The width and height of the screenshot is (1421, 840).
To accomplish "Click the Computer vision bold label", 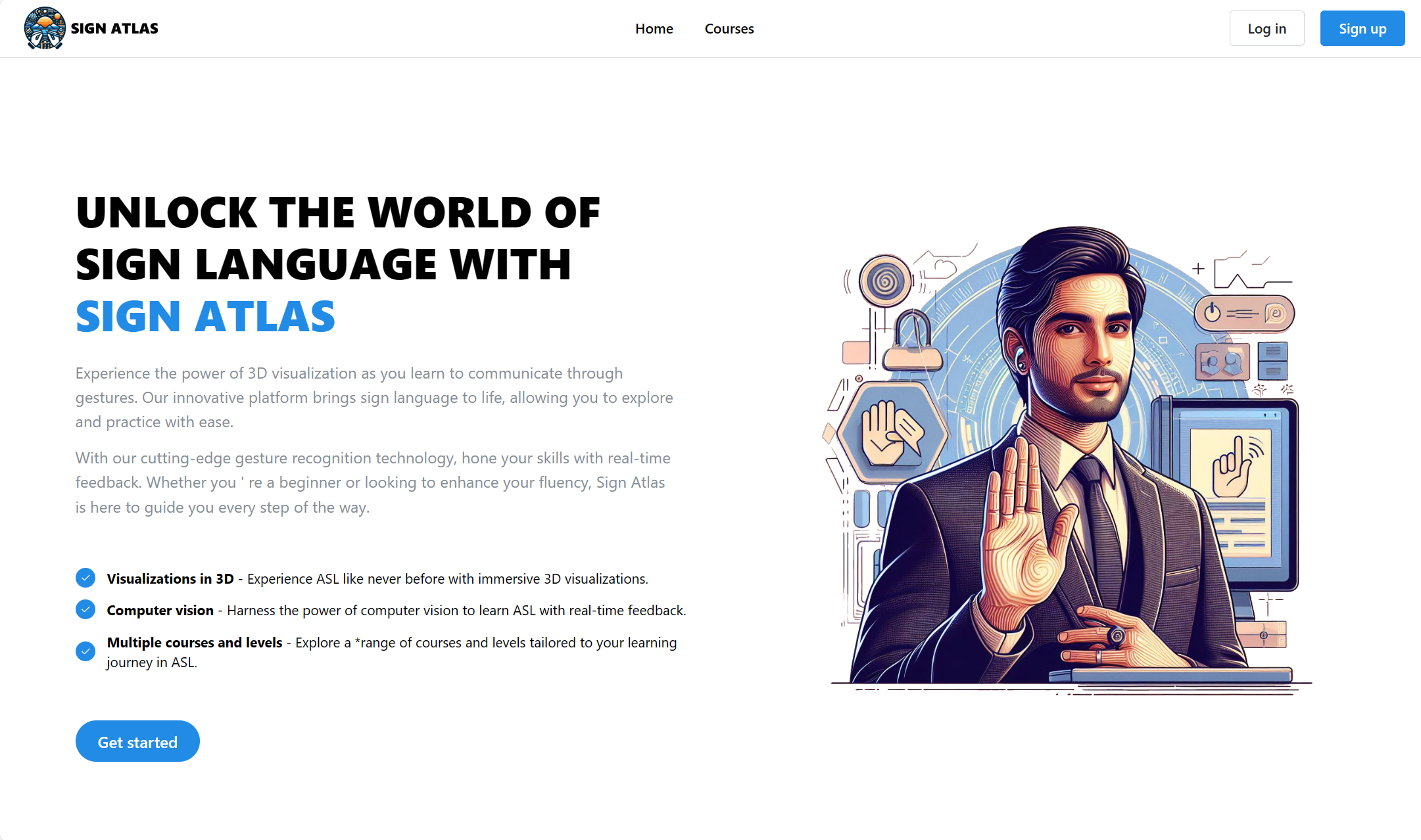I will pyautogui.click(x=160, y=610).
